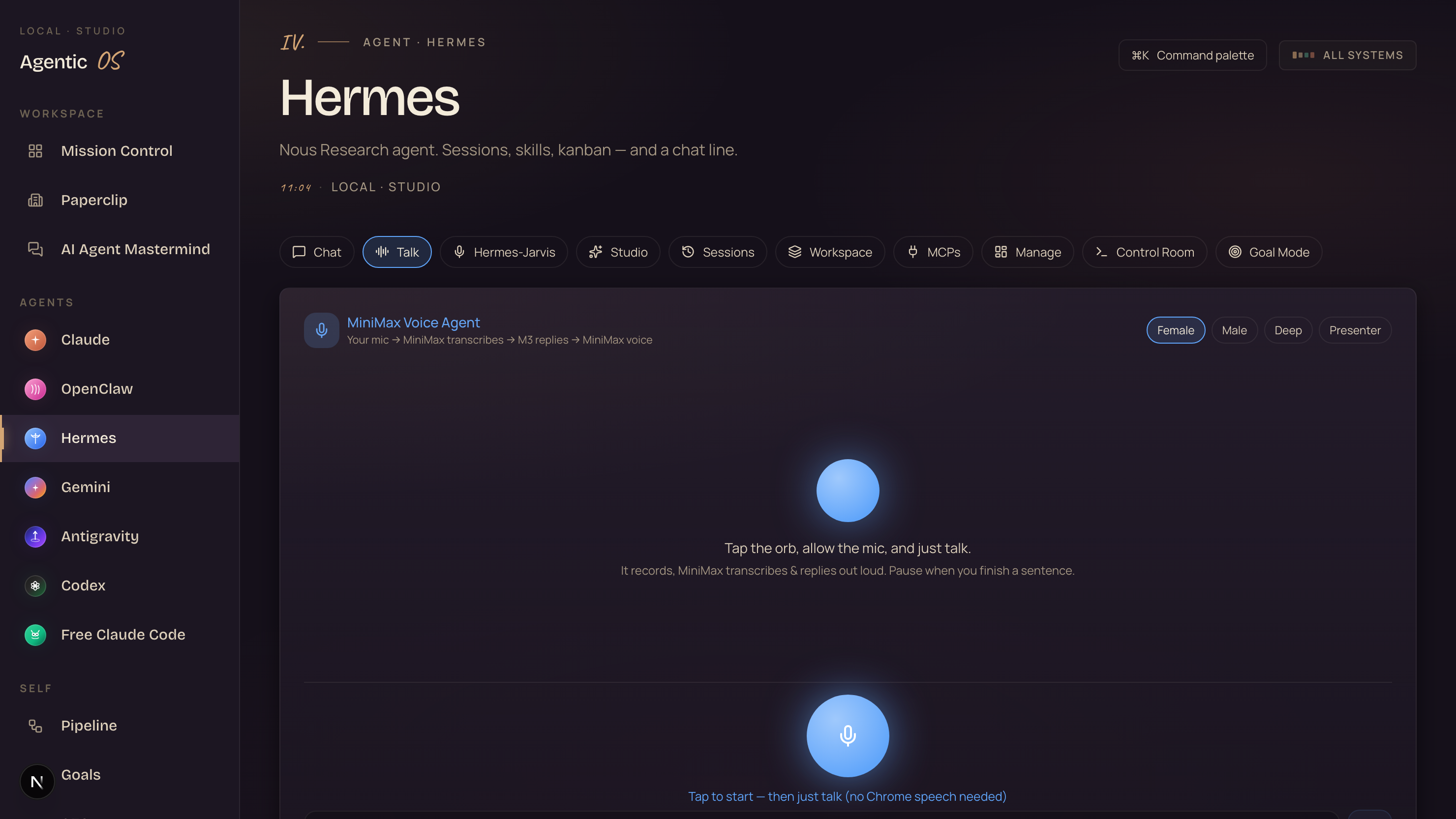This screenshot has height=819, width=1456.
Task: Click the 11:04 timestamp
Action: point(296,187)
